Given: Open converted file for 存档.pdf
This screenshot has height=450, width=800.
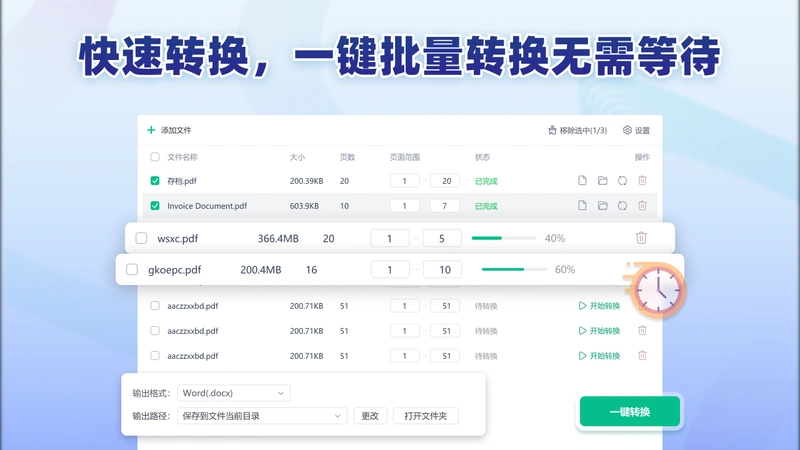Looking at the screenshot, I should (582, 181).
